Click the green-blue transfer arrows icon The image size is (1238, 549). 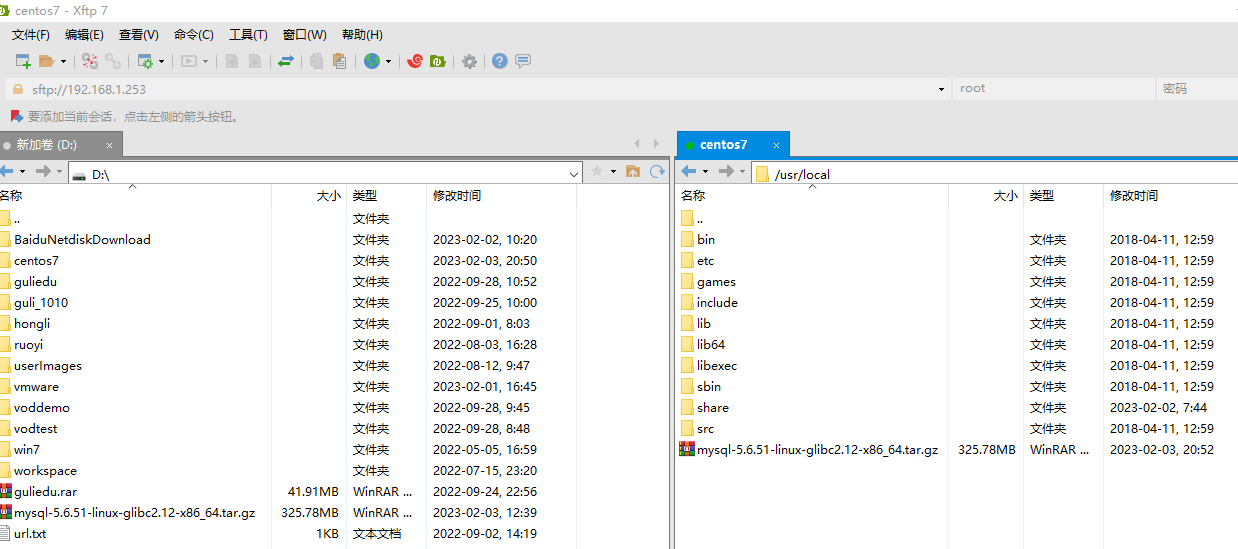tap(286, 61)
